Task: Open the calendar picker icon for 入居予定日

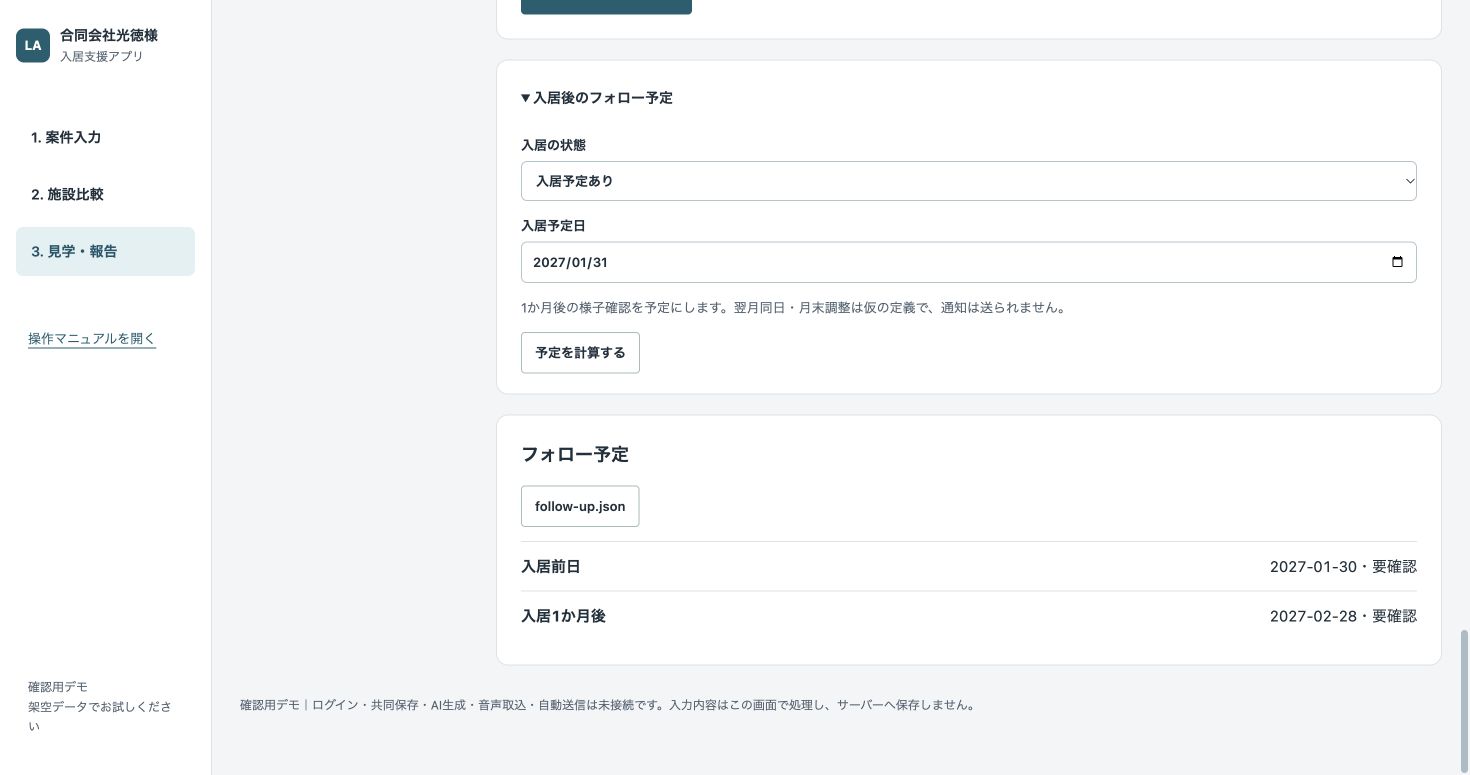Action: coord(1397,262)
